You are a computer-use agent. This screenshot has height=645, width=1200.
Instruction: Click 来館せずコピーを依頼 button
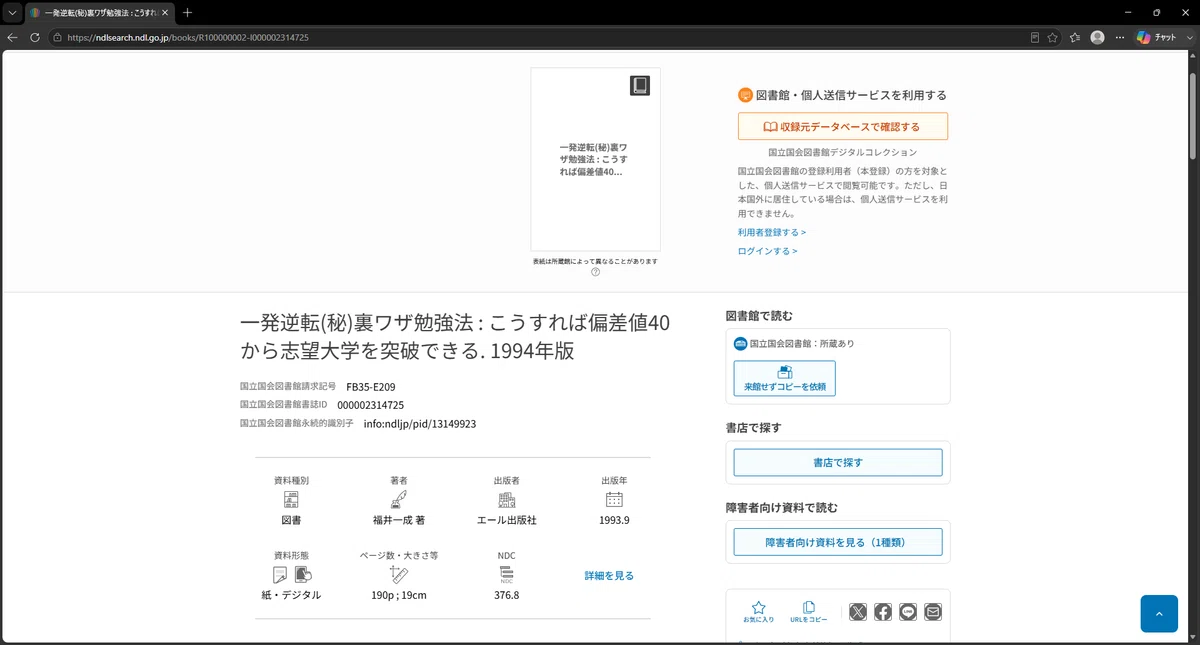coord(785,378)
